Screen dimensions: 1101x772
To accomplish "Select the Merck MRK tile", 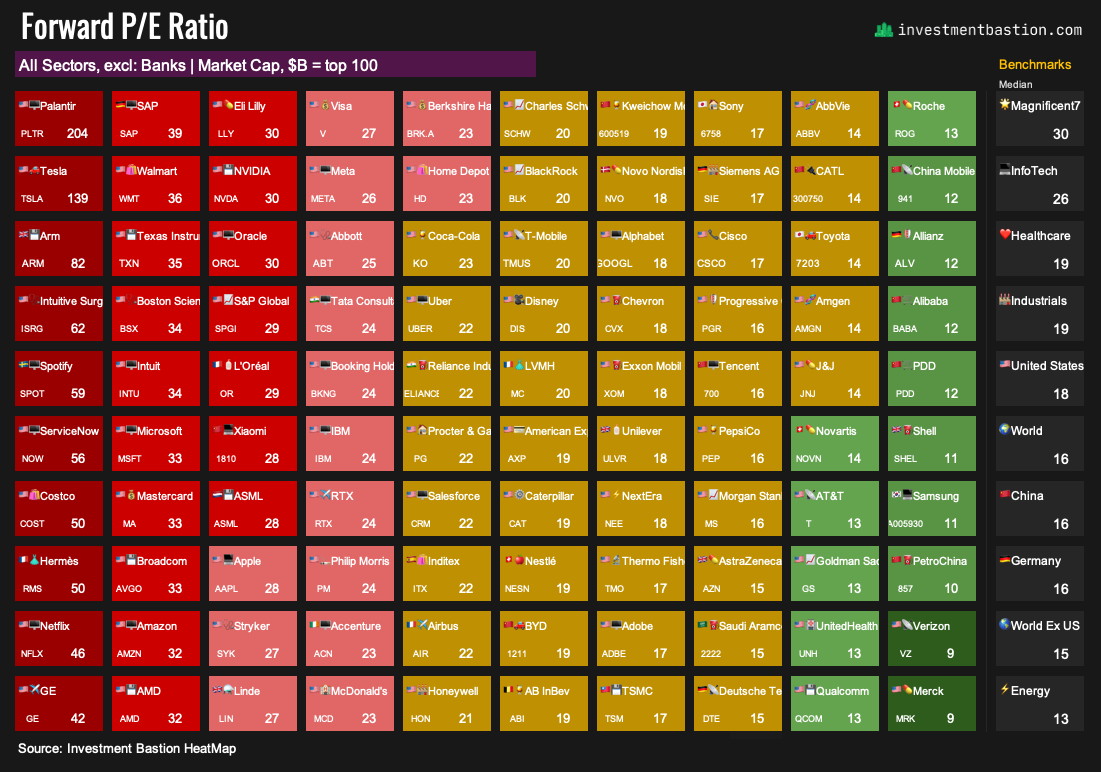I will tap(932, 703).
